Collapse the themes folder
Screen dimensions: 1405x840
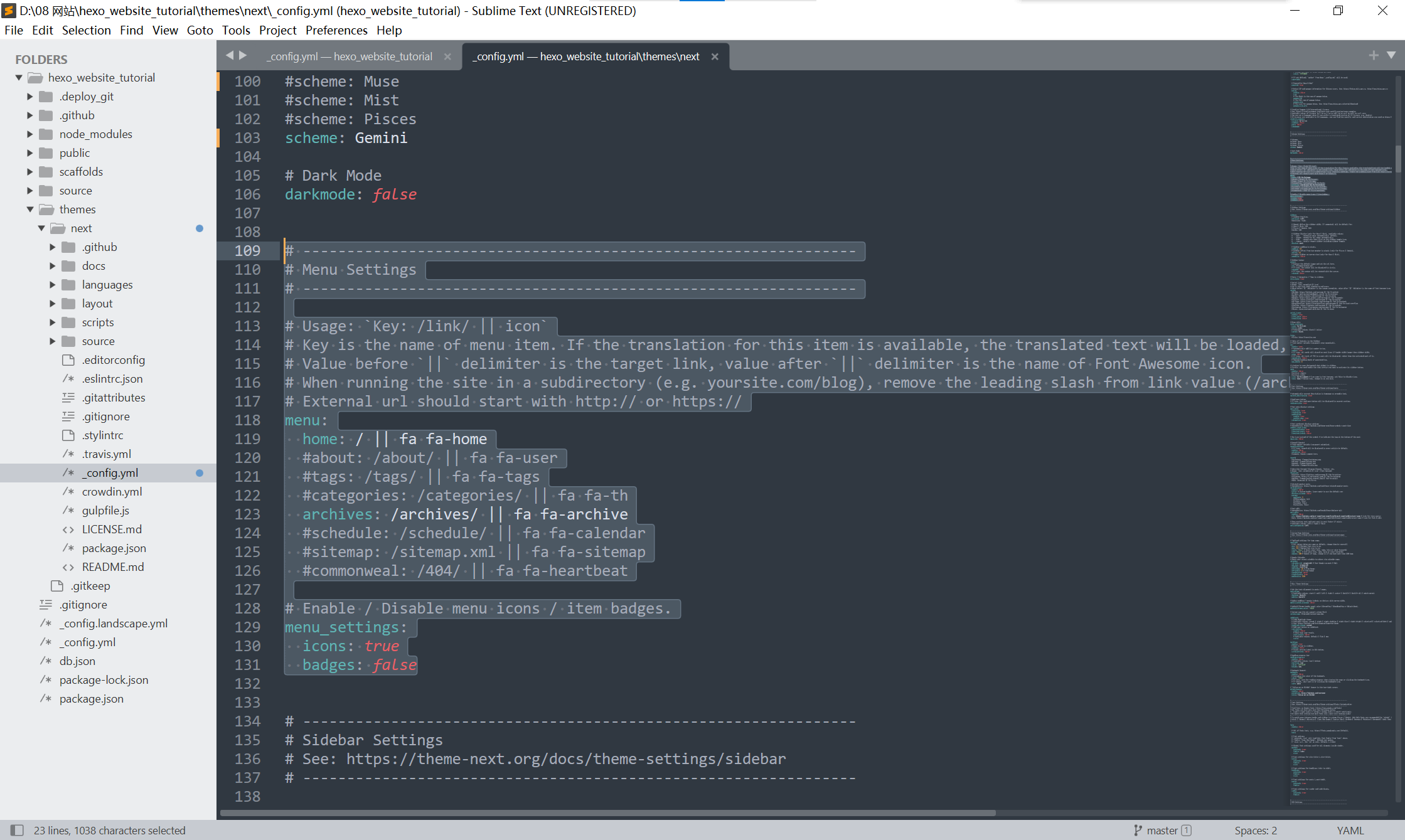pos(30,210)
